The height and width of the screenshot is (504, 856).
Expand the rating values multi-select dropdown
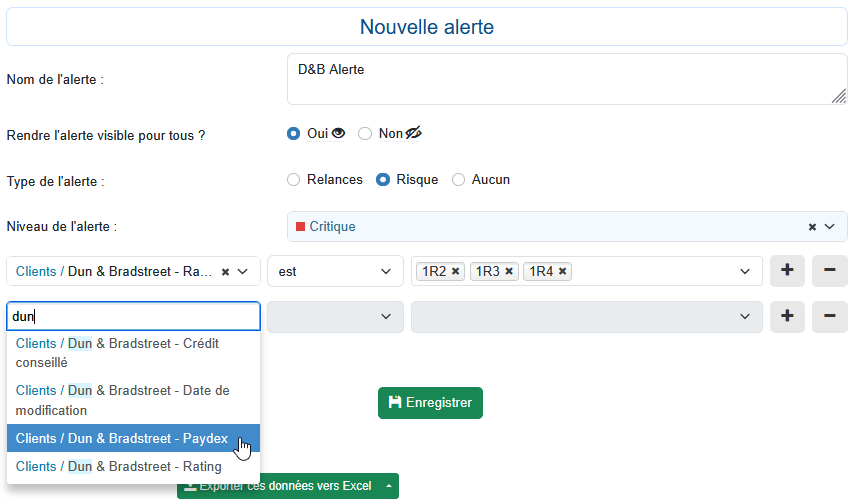tap(744, 271)
